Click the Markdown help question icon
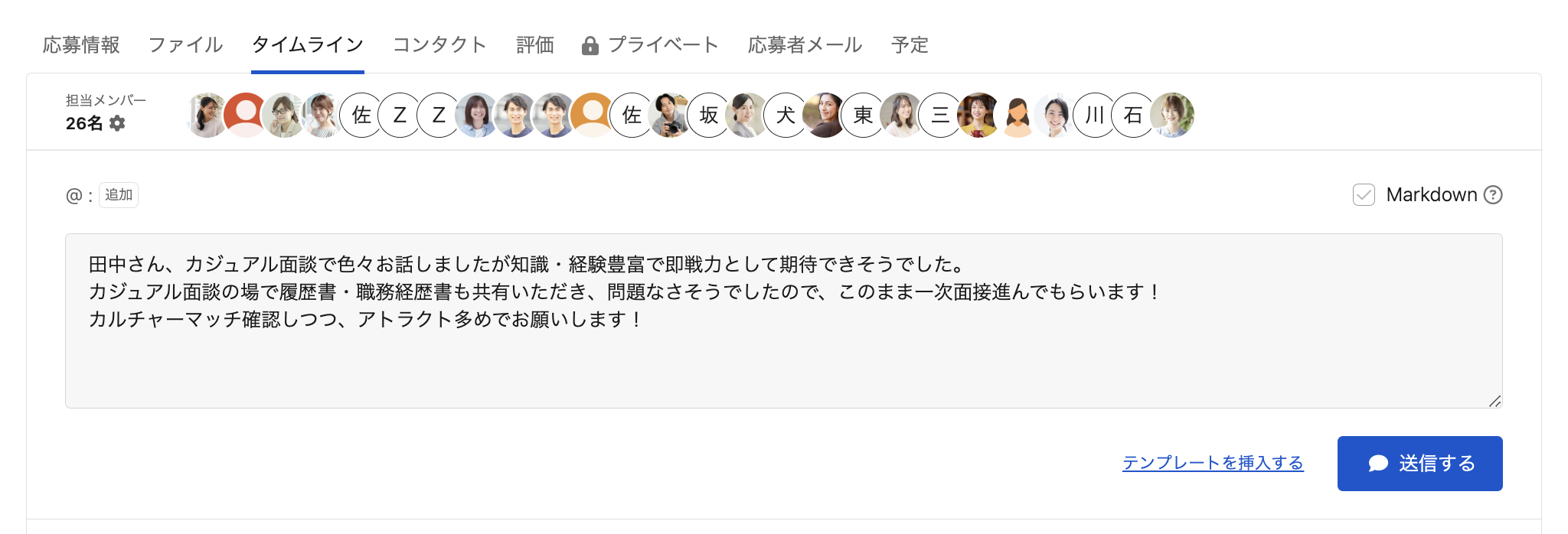 coord(1493,195)
